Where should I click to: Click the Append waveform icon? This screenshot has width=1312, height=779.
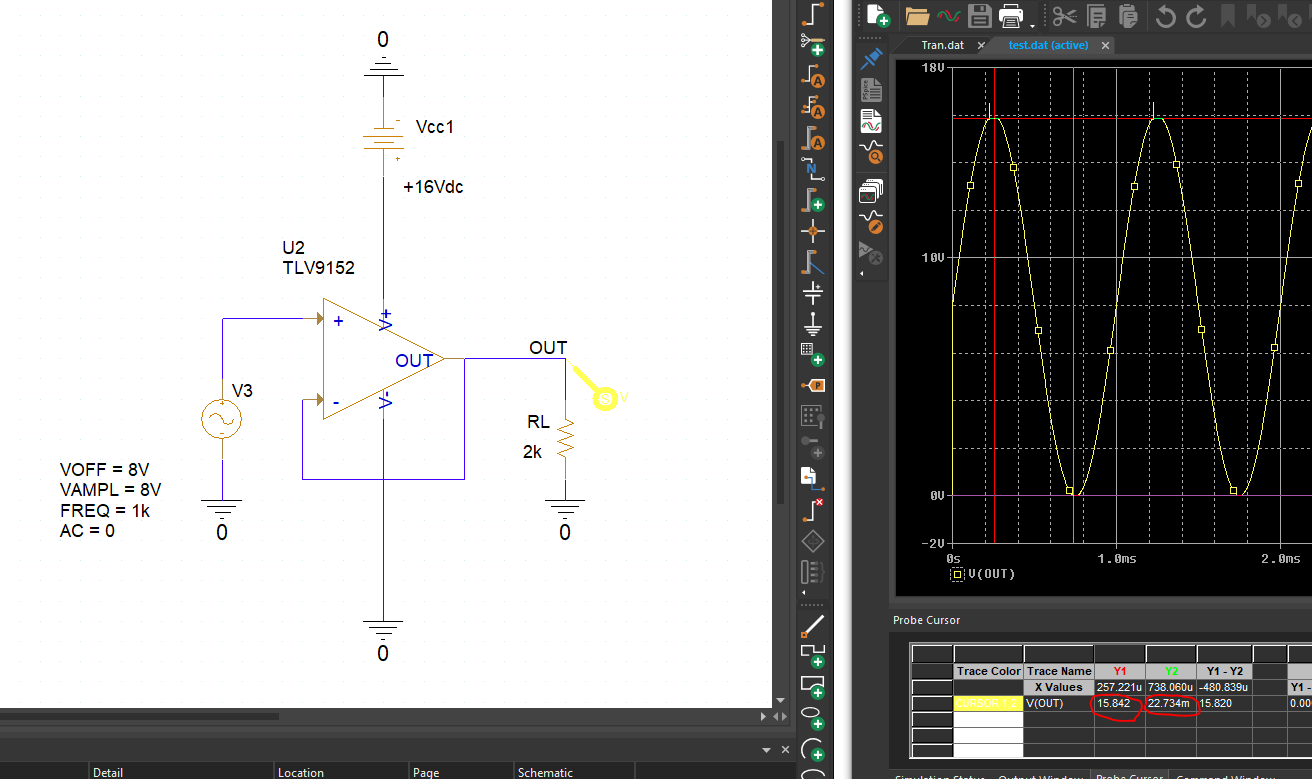(x=947, y=15)
